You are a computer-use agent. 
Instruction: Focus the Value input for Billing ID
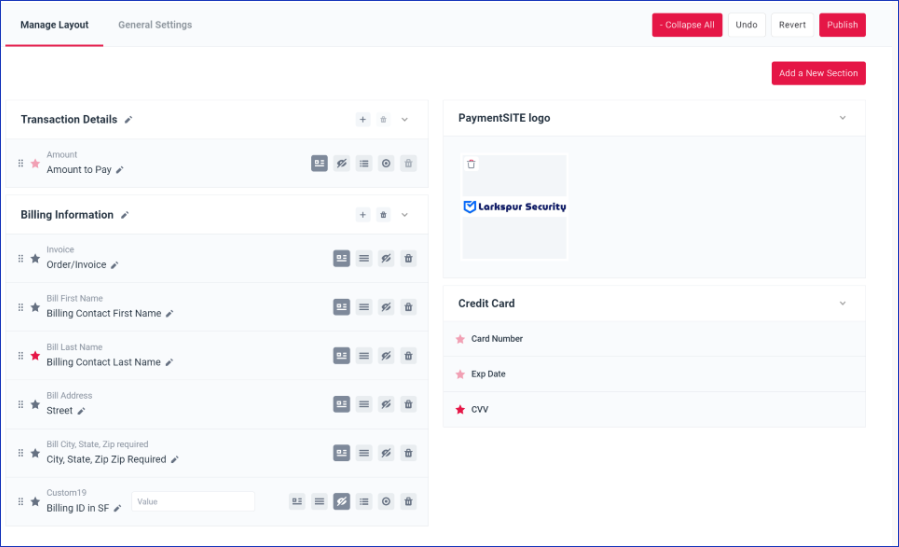(193, 502)
